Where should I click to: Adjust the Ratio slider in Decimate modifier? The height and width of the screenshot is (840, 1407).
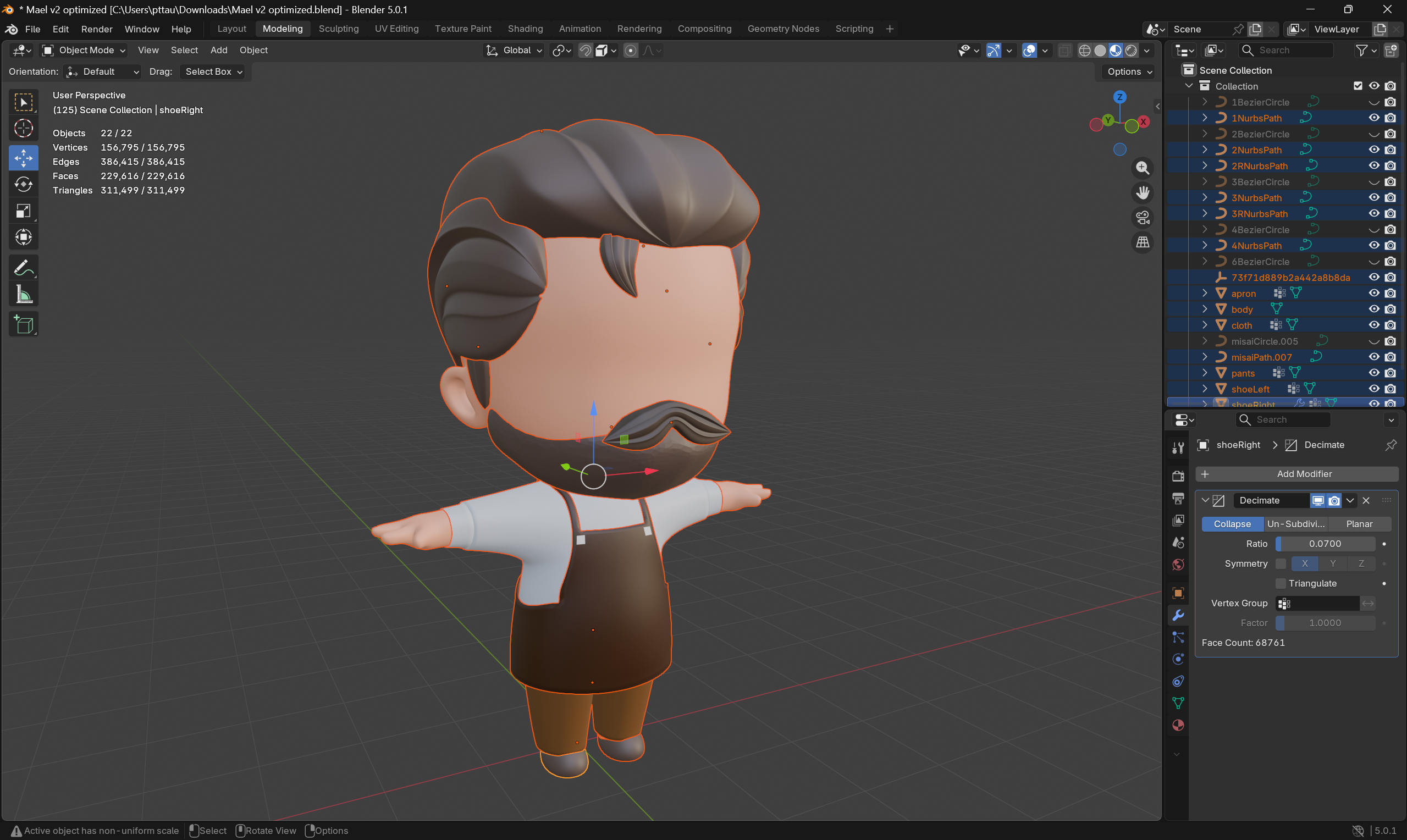[x=1325, y=543]
